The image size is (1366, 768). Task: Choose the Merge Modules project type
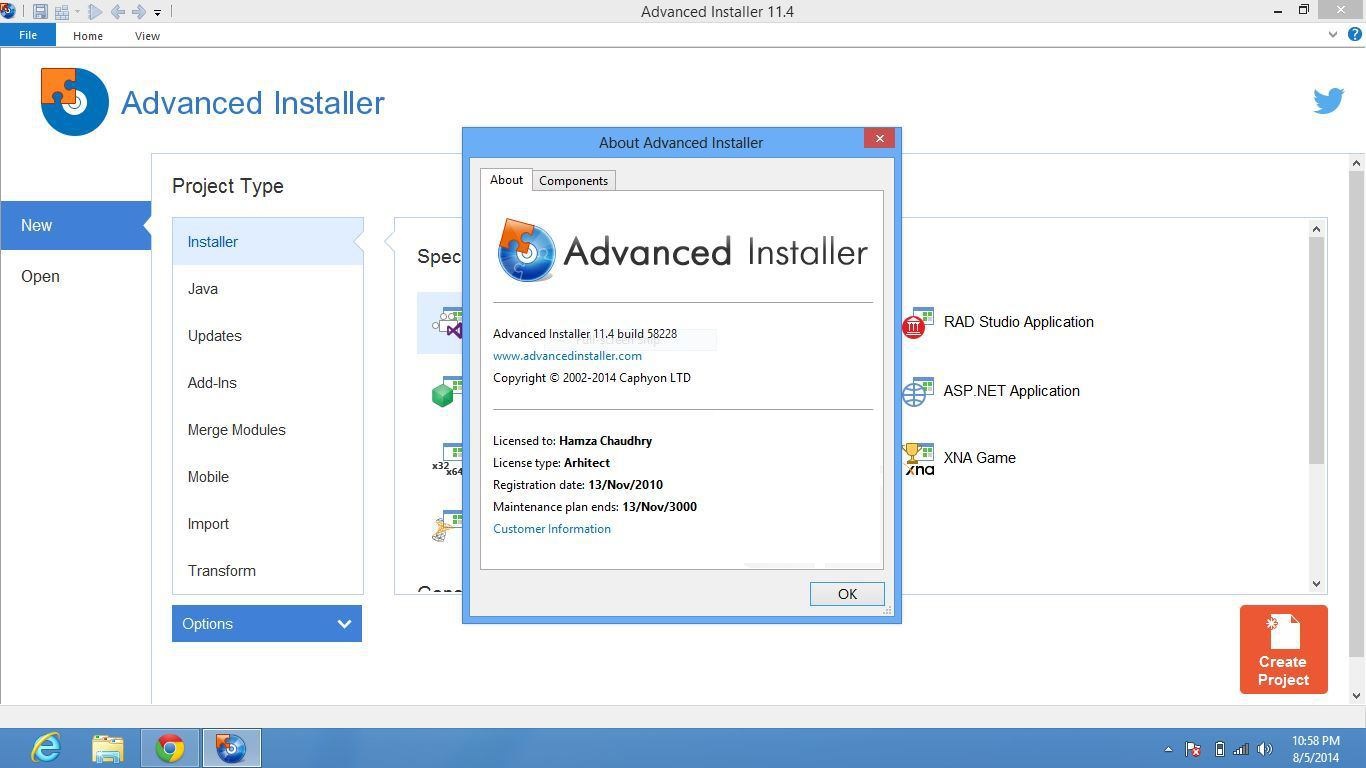point(267,430)
